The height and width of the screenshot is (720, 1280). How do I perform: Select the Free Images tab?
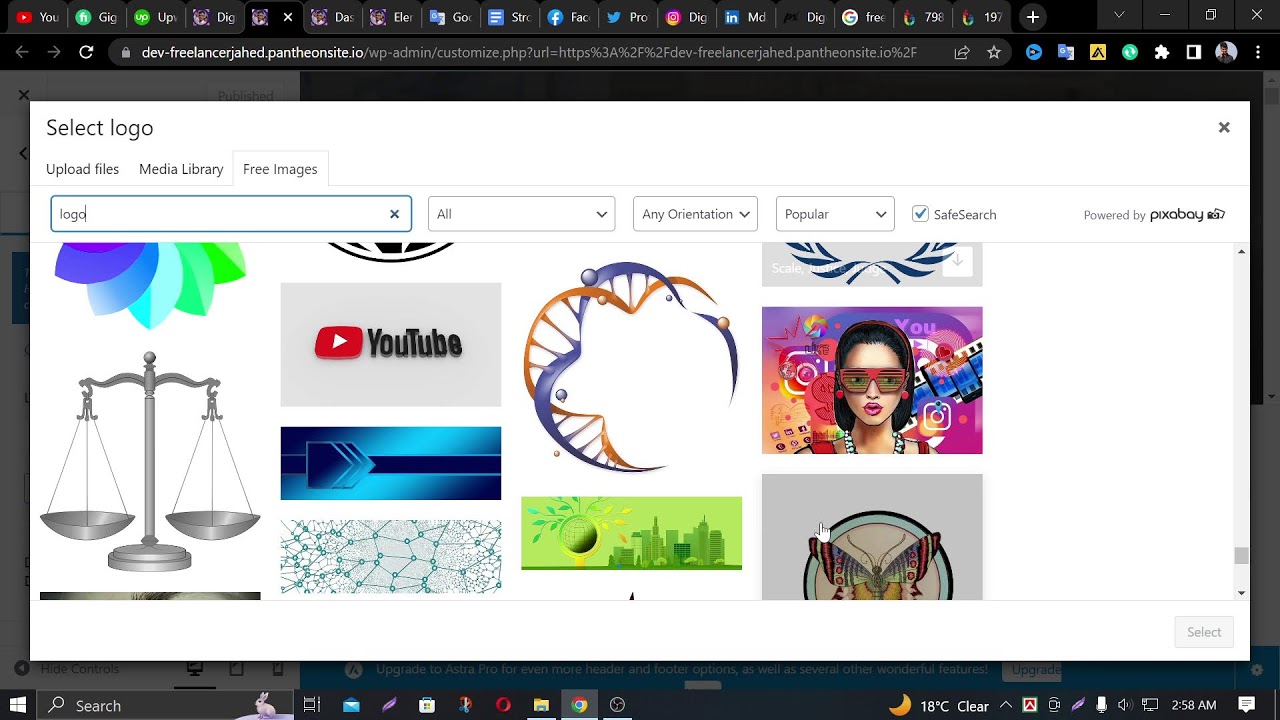pos(280,169)
